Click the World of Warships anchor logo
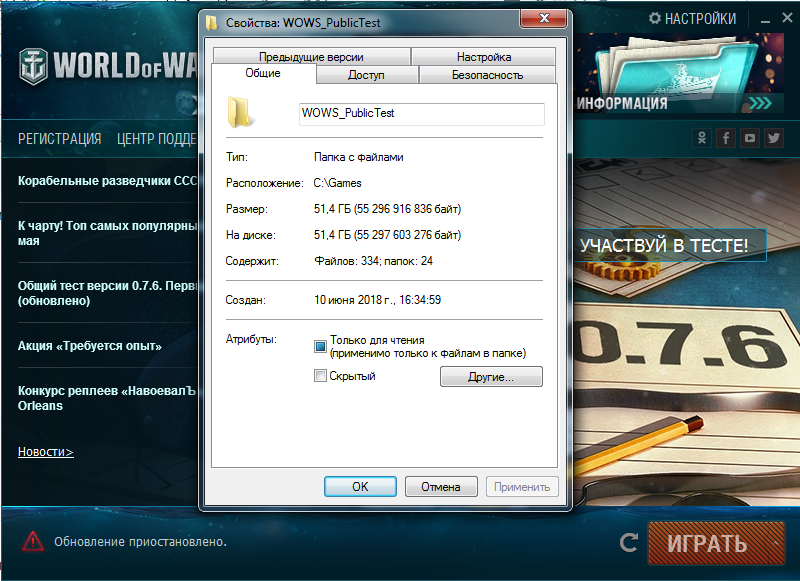 tap(34, 66)
